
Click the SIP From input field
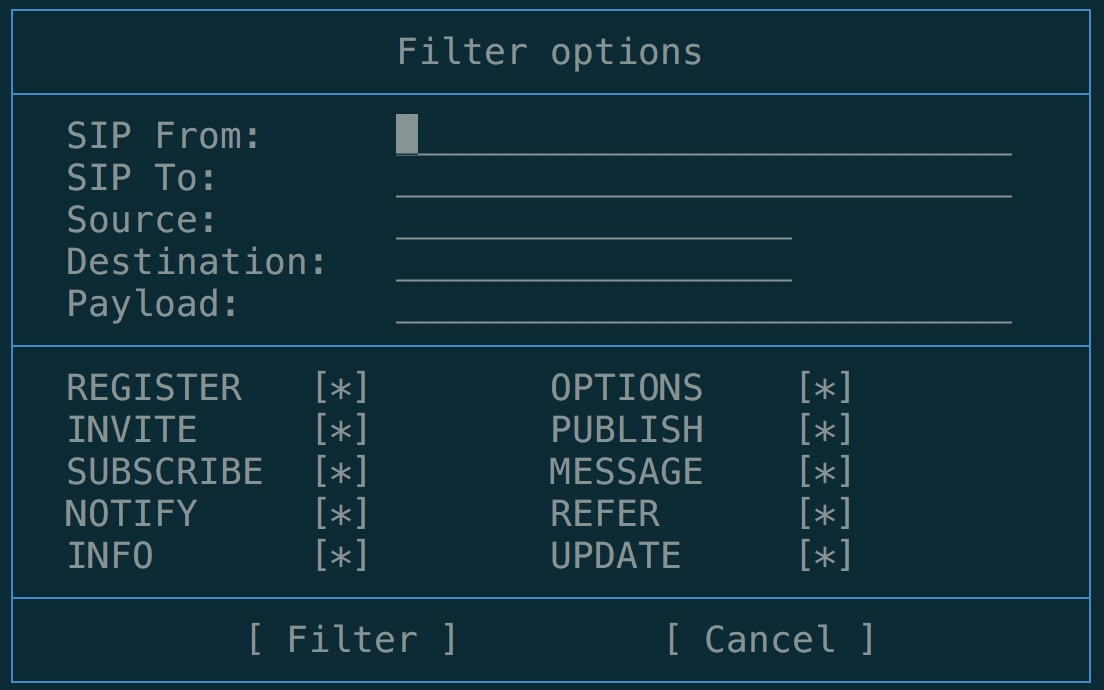703,136
